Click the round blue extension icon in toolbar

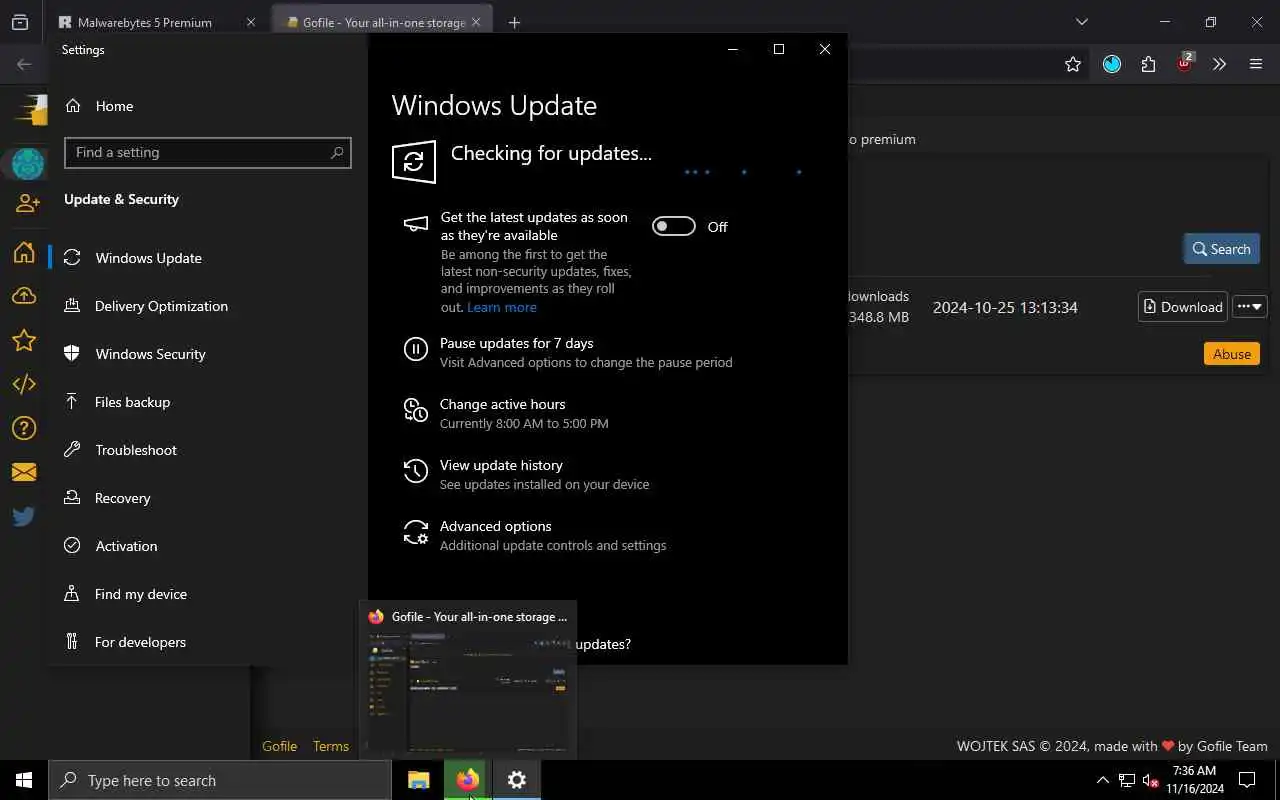(x=1112, y=64)
